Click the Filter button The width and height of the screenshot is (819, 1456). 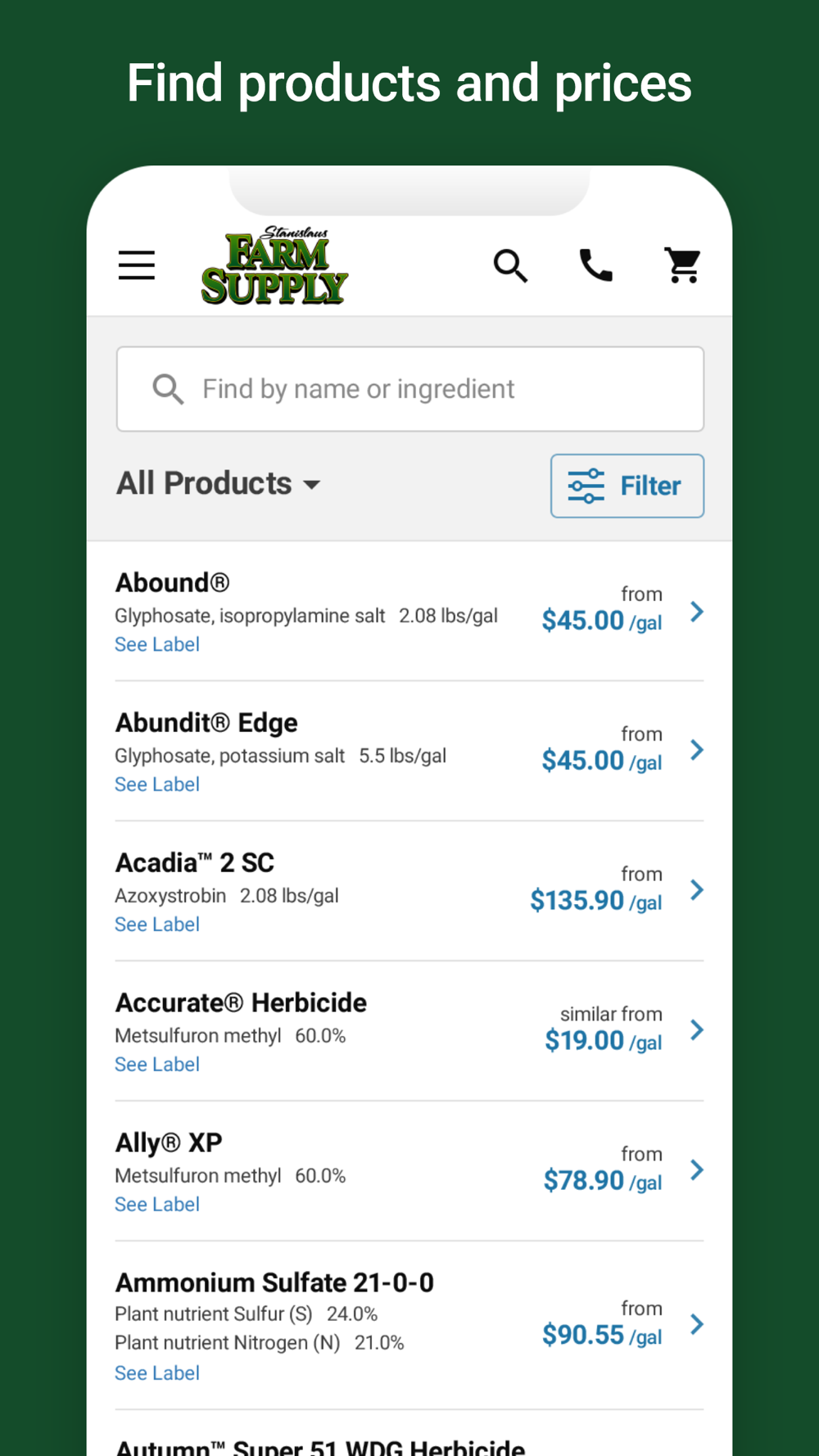tap(627, 486)
